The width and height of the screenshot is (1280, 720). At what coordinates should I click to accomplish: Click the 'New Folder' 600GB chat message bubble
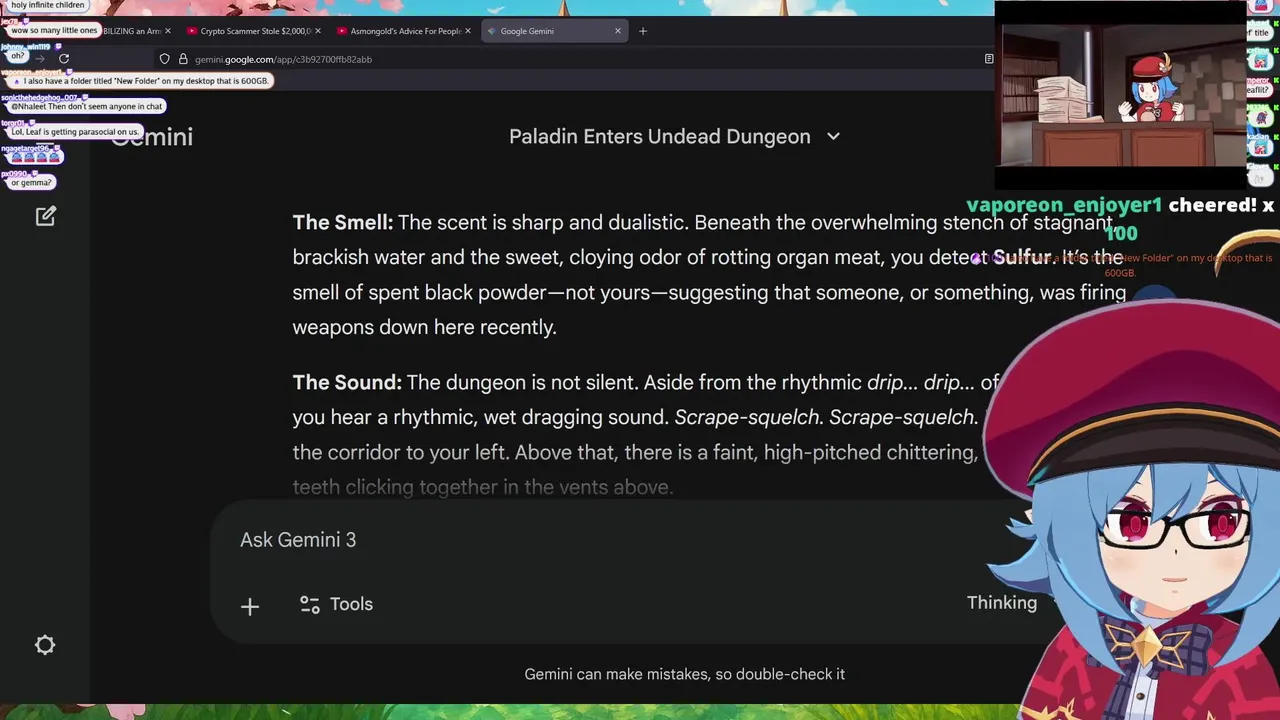[x=141, y=81]
